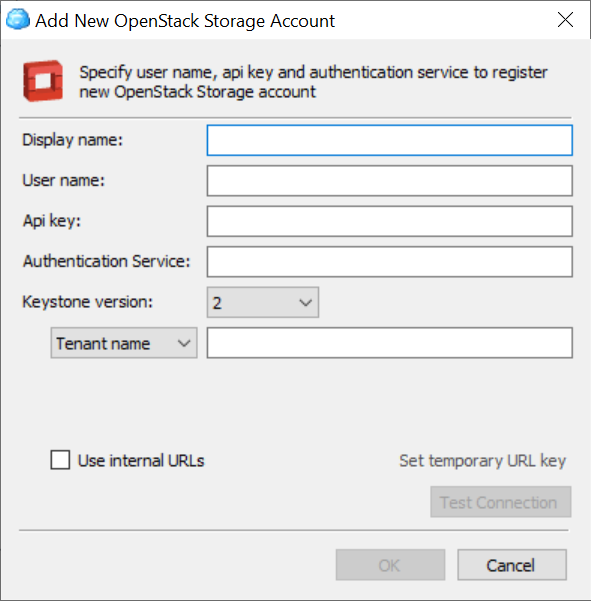
Task: Click the dialog title text in title bar
Action: pyautogui.click(x=185, y=21)
